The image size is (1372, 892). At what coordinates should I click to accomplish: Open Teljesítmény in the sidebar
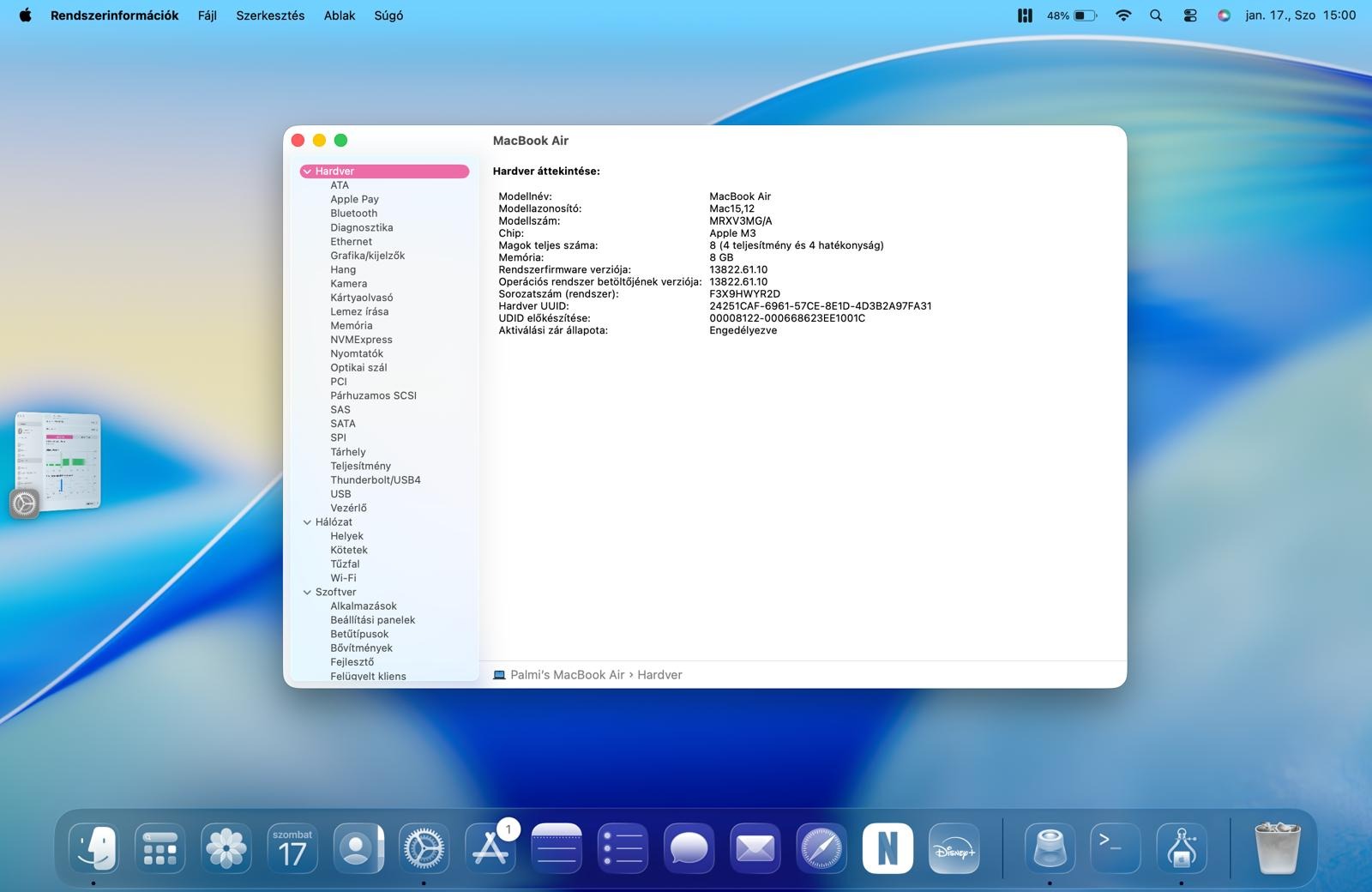(360, 467)
